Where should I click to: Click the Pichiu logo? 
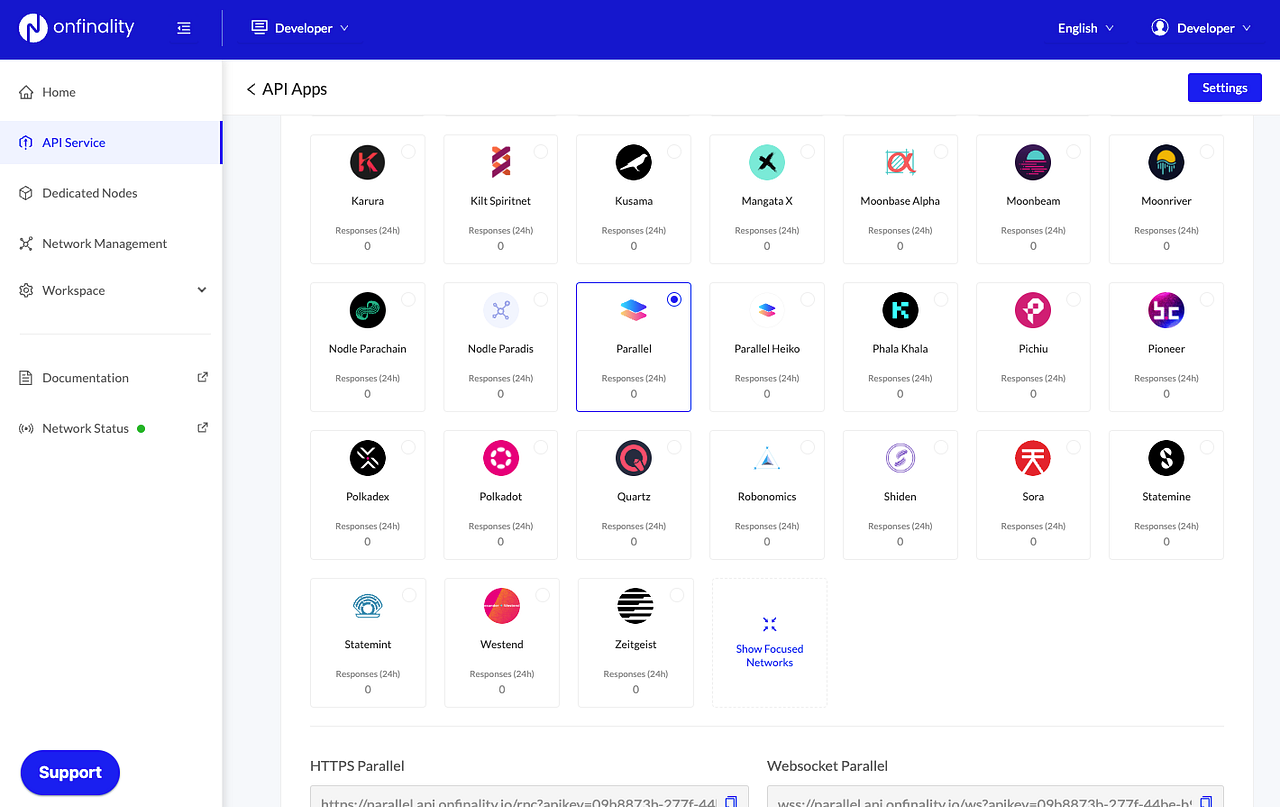1033,310
